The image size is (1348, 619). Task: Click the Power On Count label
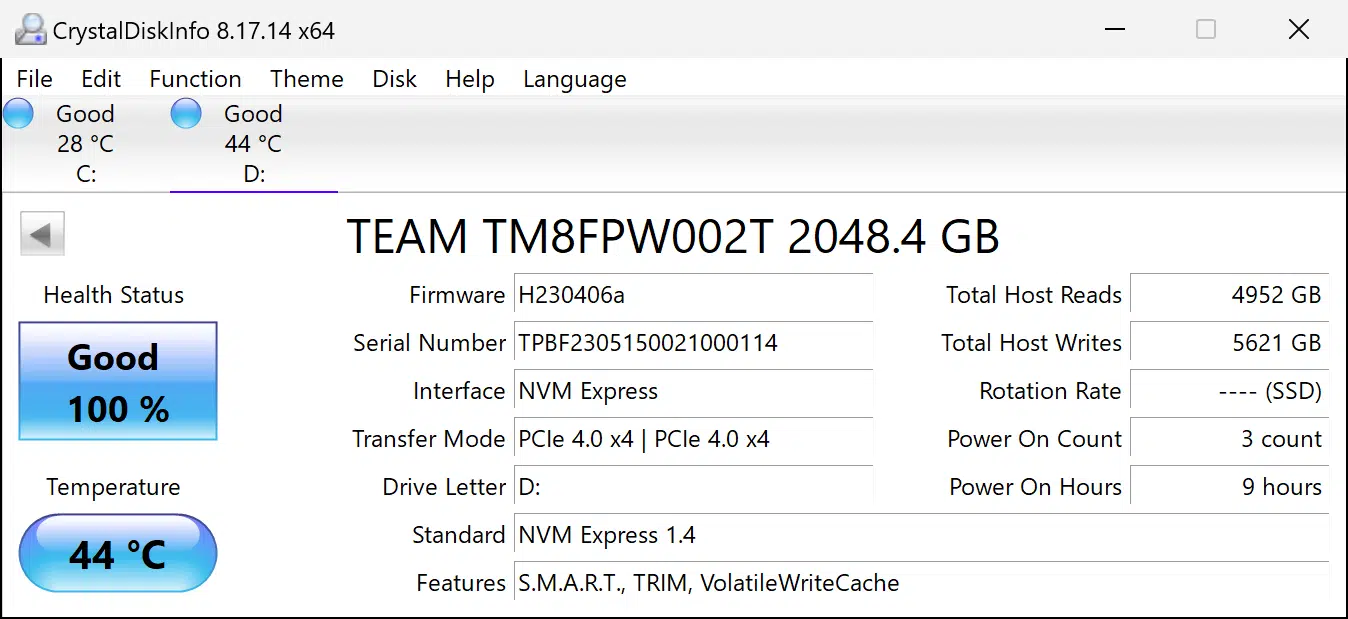coord(1035,439)
